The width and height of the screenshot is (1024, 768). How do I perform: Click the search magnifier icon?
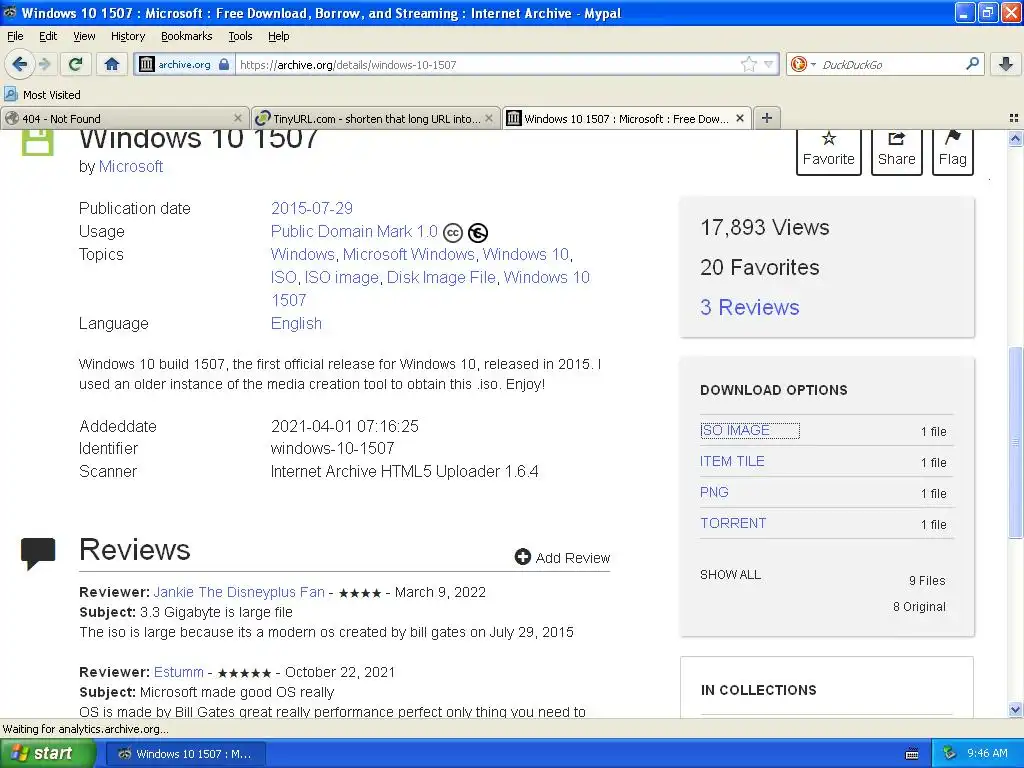pos(972,63)
